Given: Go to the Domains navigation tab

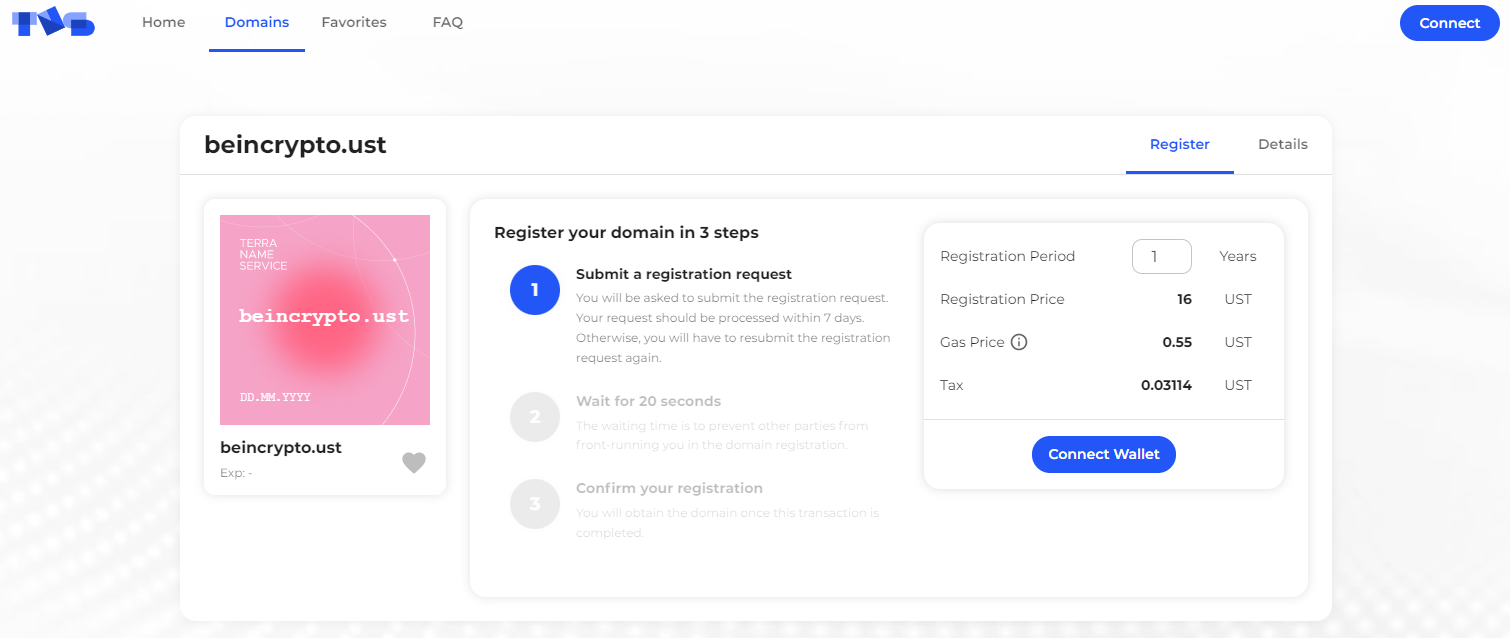Looking at the screenshot, I should pyautogui.click(x=257, y=22).
